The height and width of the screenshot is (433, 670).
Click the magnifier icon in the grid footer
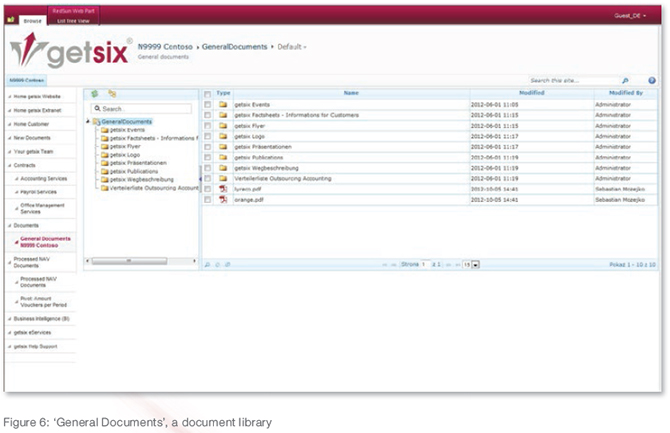click(x=207, y=265)
